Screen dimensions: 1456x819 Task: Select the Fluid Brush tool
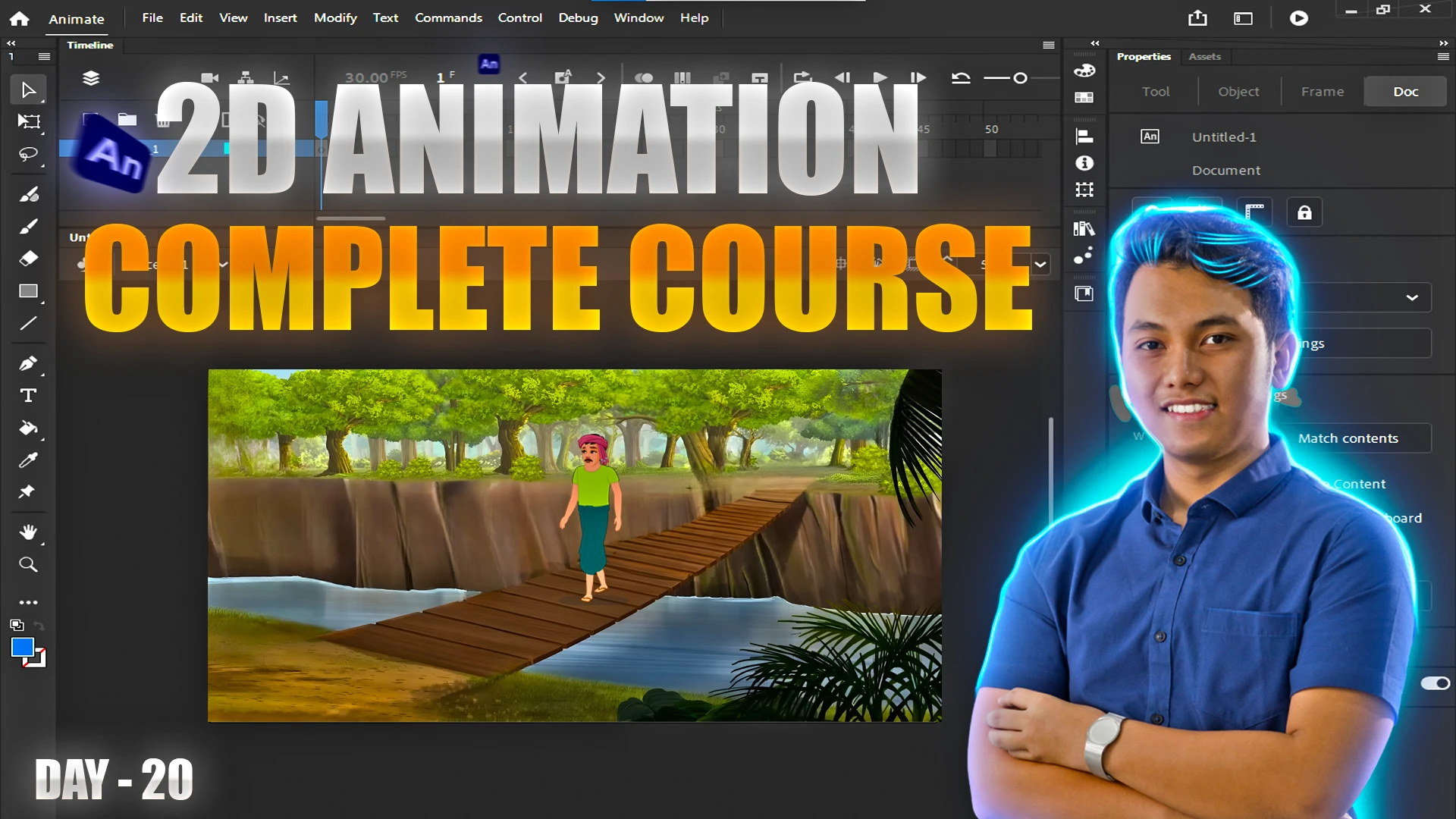click(28, 195)
